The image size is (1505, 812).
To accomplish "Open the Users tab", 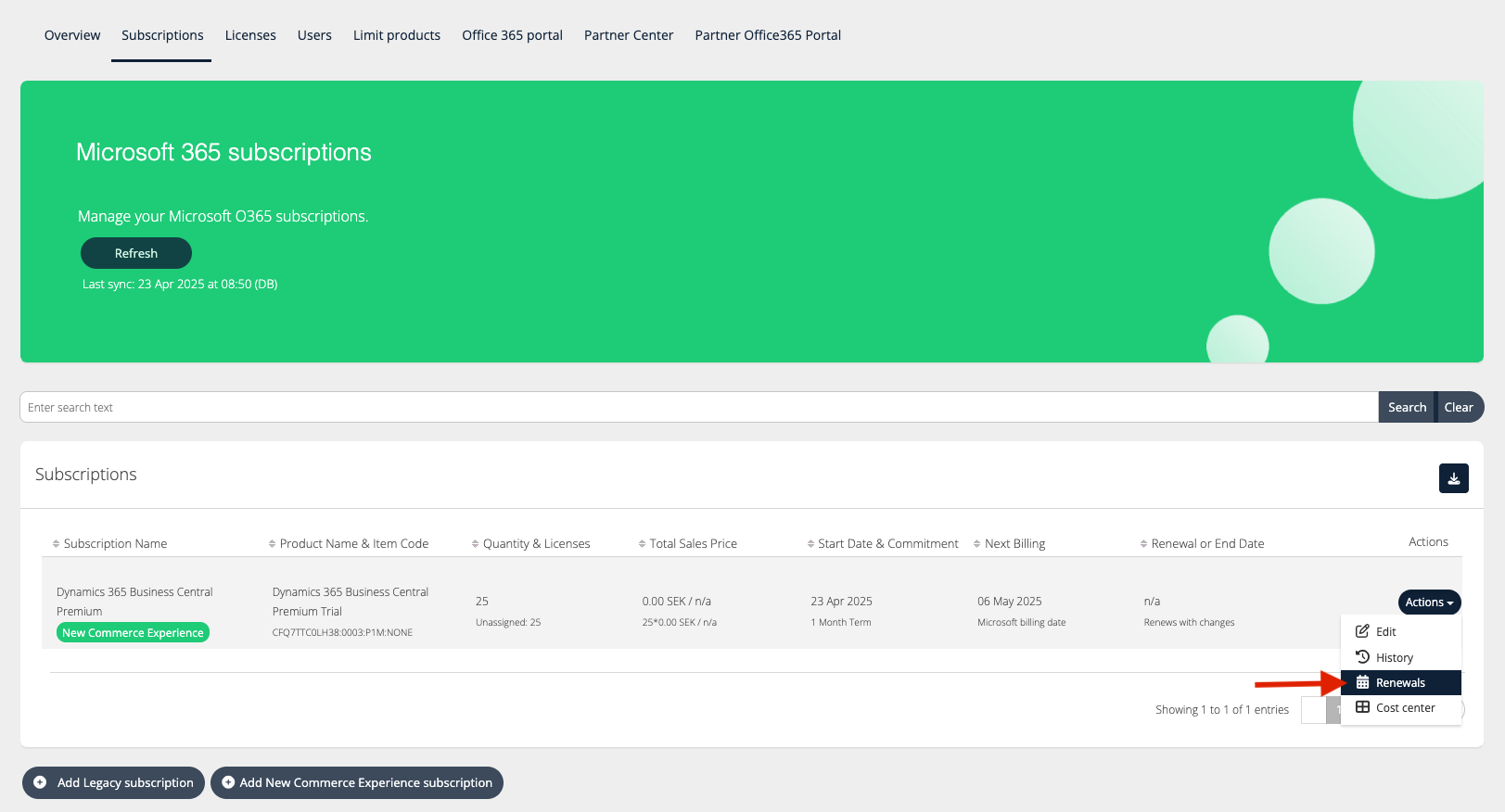I will point(314,35).
